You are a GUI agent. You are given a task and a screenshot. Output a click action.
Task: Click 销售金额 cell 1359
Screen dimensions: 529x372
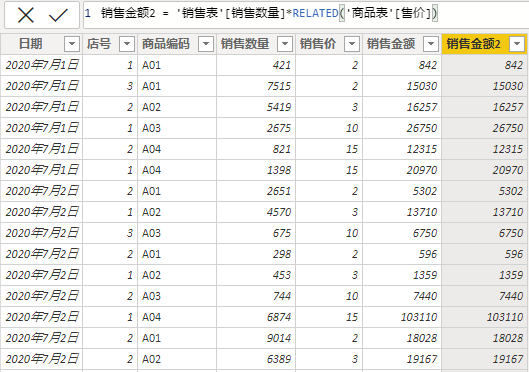tap(402, 275)
